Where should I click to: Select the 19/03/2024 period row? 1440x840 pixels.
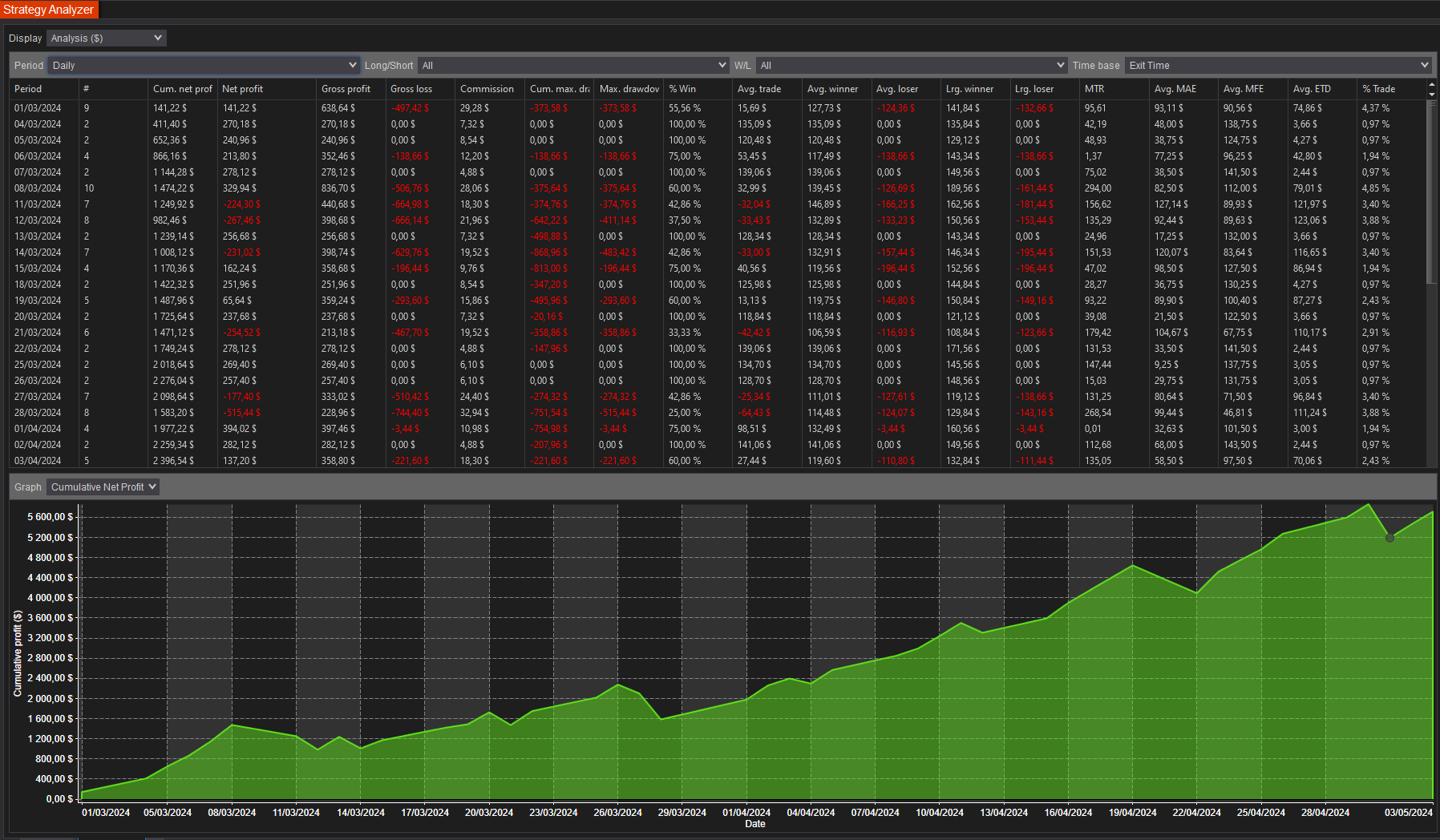[718, 301]
